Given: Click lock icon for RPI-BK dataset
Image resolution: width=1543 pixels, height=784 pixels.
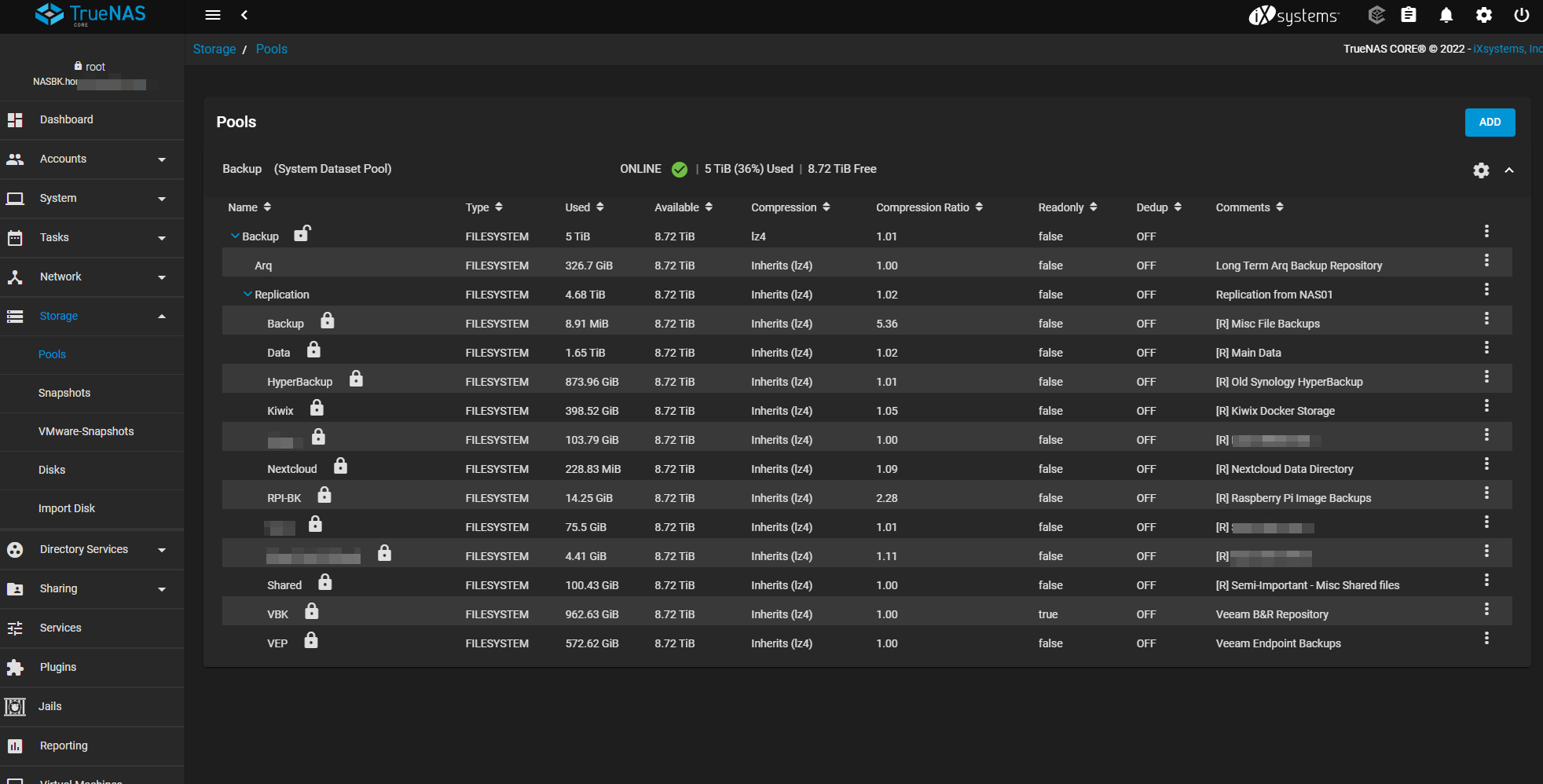Looking at the screenshot, I should click(324, 495).
